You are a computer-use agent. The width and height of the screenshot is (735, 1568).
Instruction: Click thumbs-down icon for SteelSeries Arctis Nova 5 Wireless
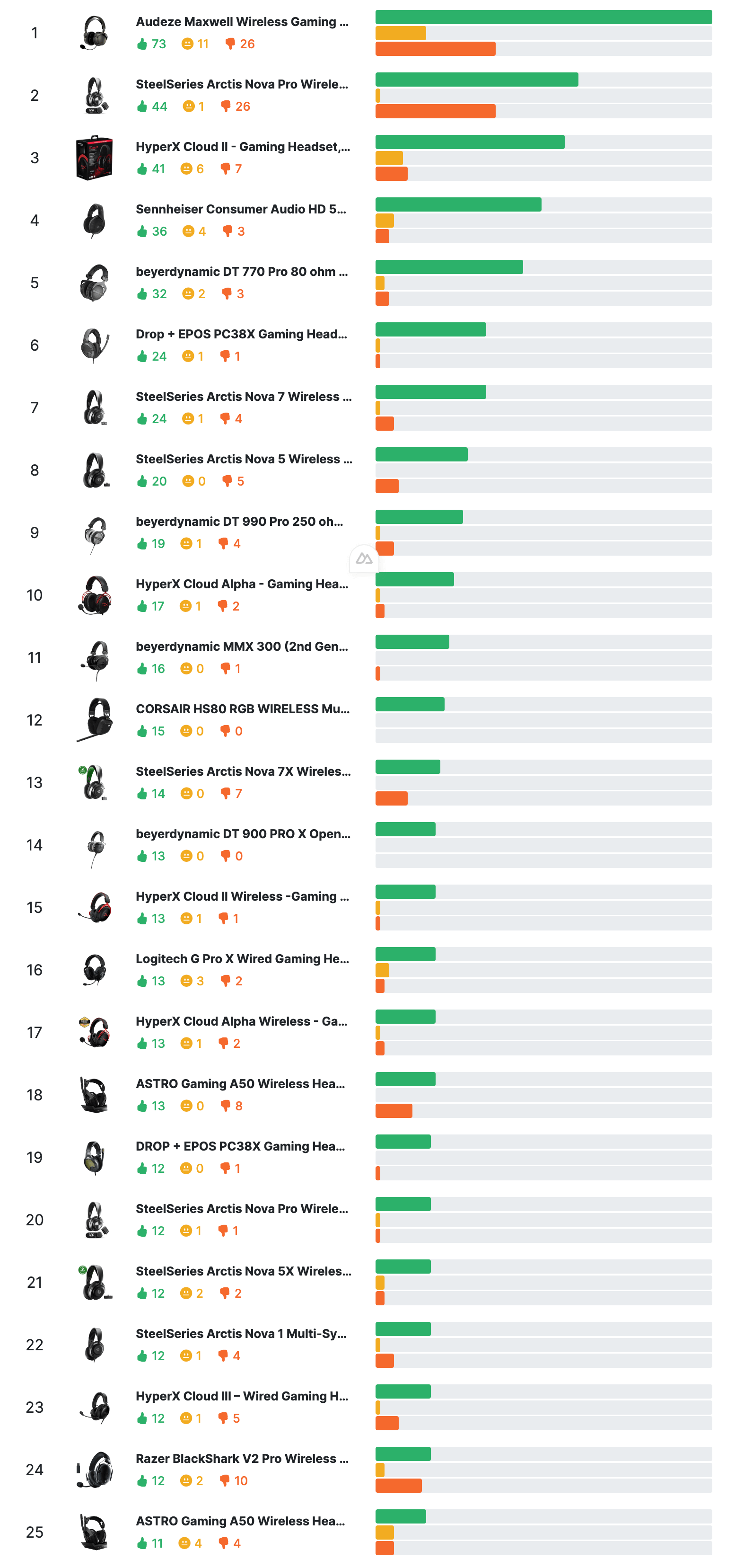click(x=227, y=481)
